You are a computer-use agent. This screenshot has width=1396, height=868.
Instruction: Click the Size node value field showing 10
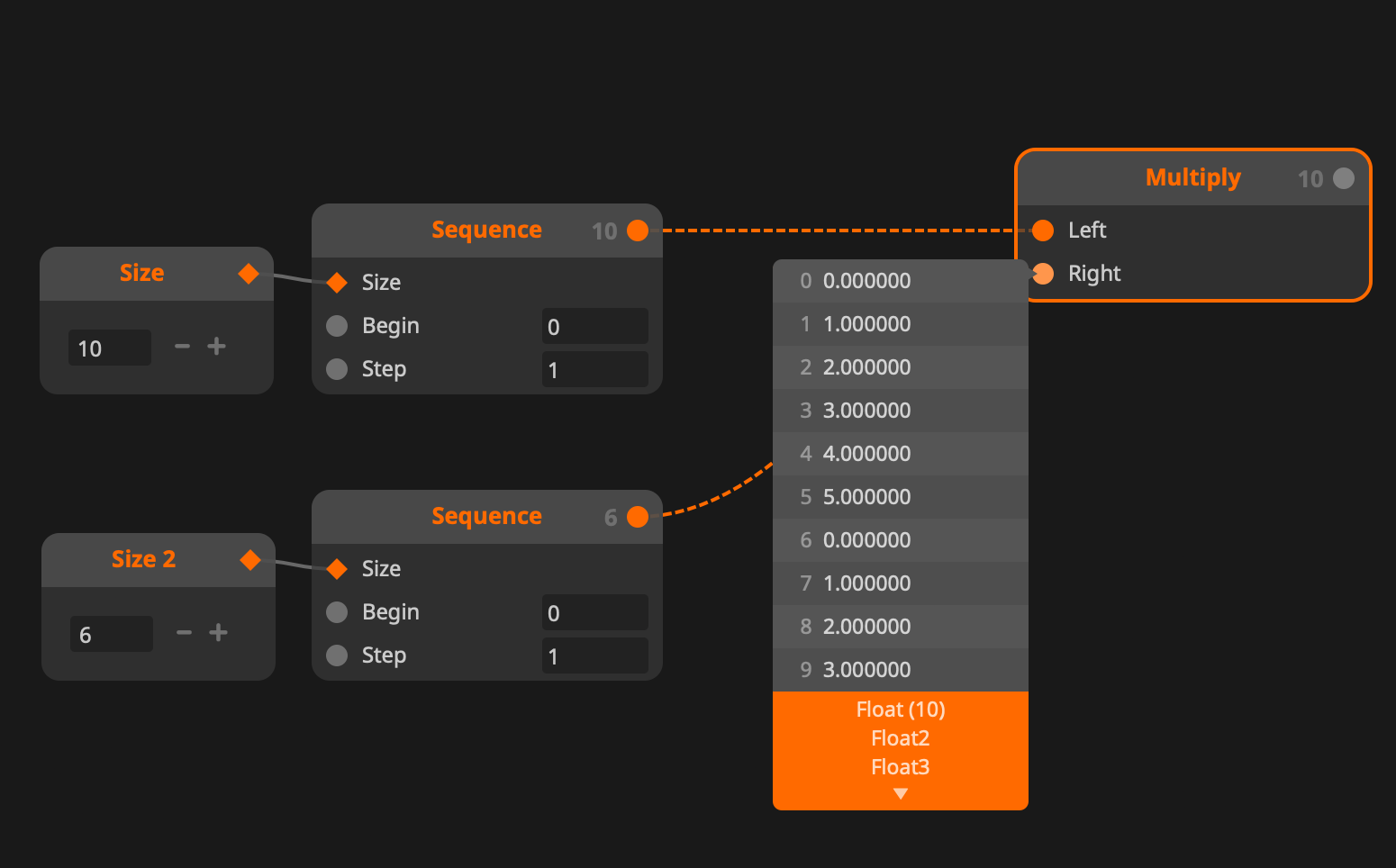(109, 348)
